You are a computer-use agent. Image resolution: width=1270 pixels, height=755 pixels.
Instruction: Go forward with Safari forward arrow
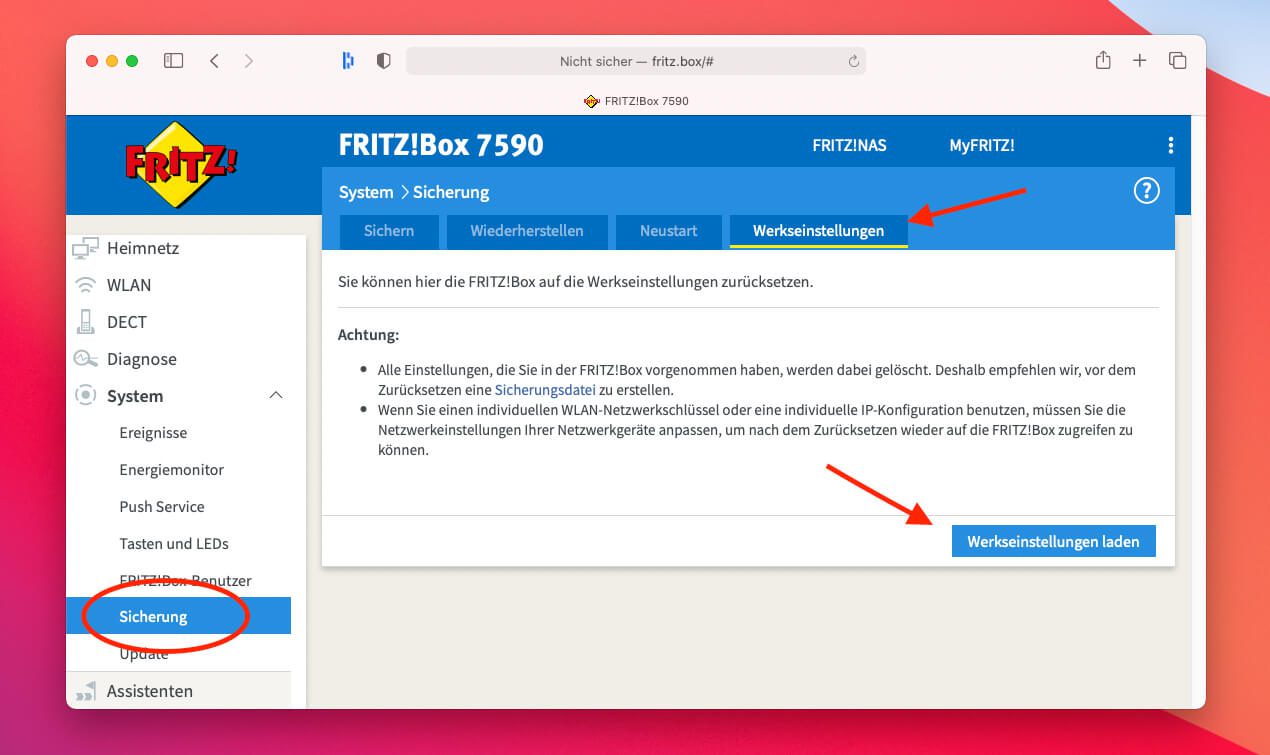click(248, 61)
